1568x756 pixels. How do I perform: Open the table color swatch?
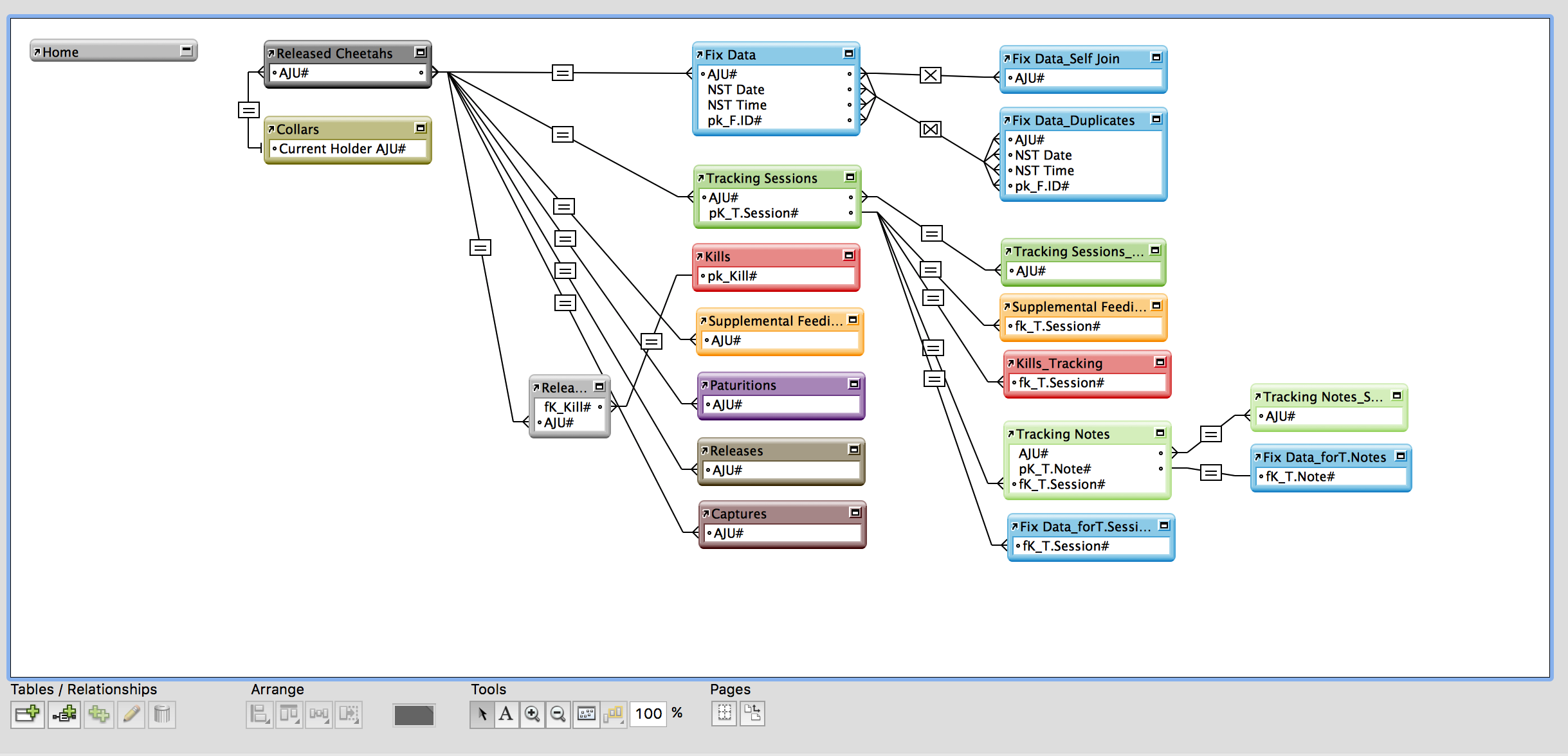[x=414, y=715]
